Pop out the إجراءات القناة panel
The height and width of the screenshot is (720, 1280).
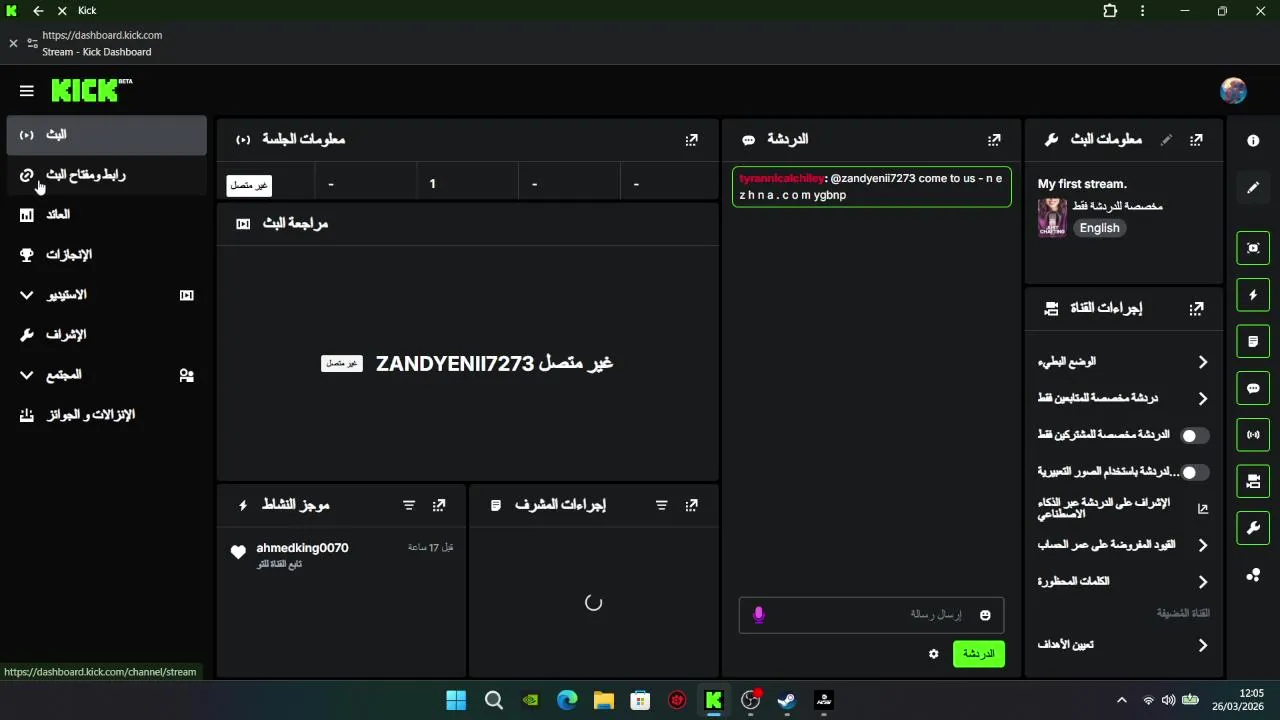click(1196, 309)
